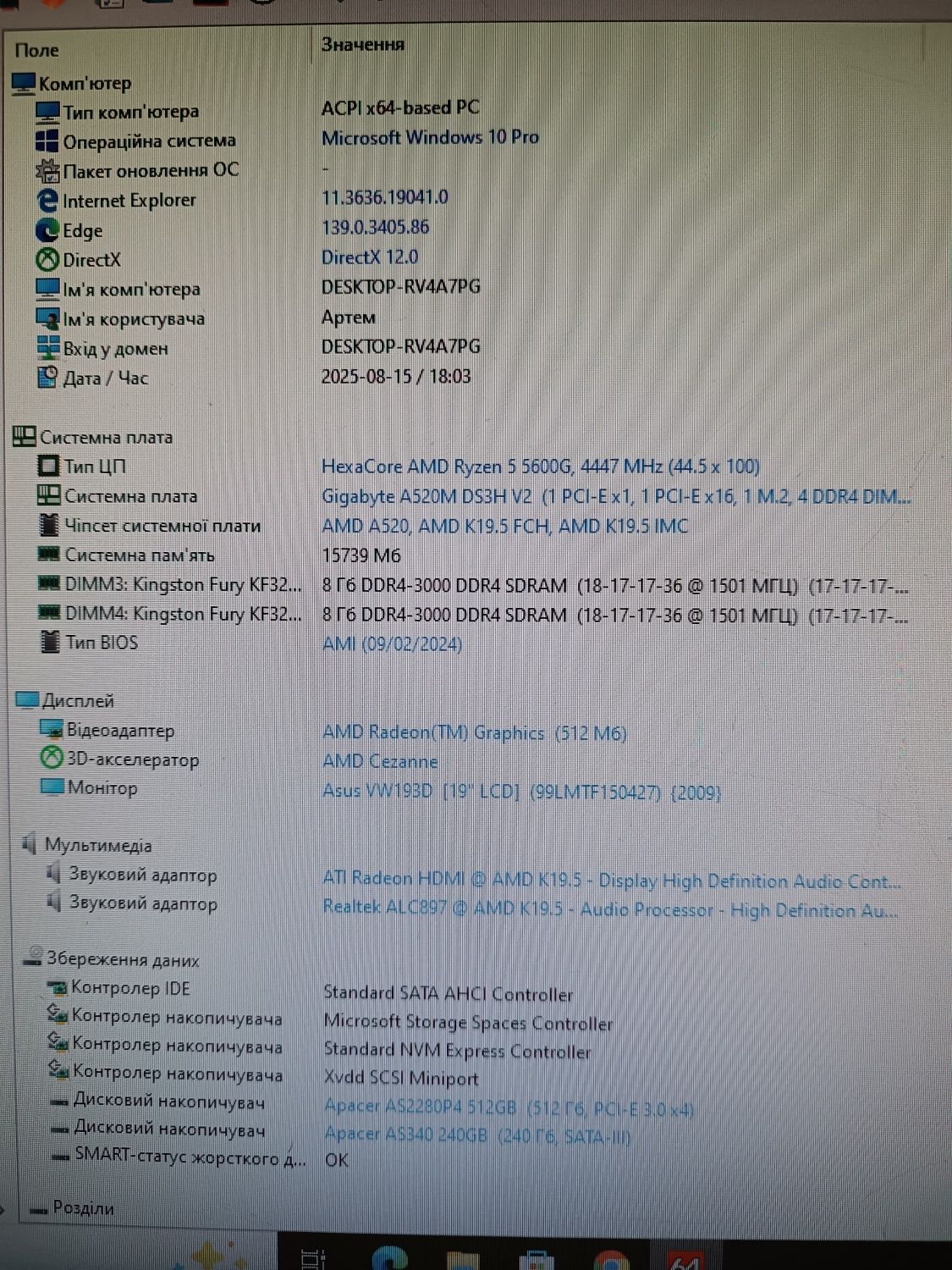952x1270 pixels.
Task: Select the Standard SATA AHCI Controller value
Action: pos(448,993)
